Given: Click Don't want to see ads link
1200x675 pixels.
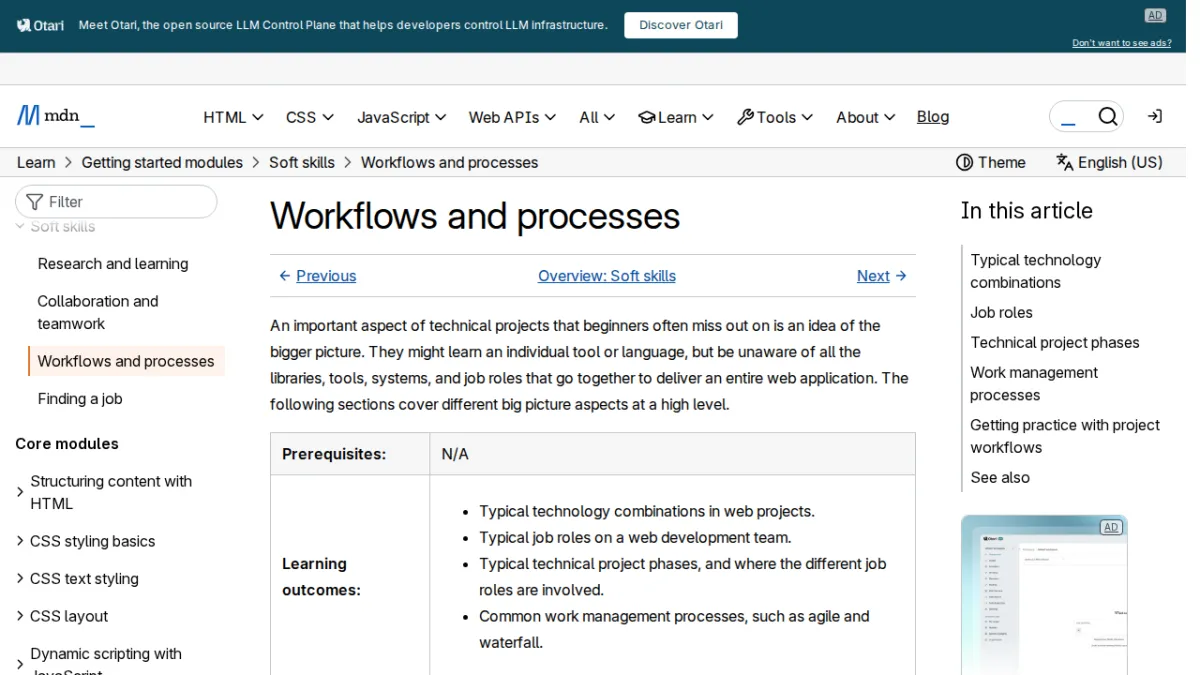Looking at the screenshot, I should pyautogui.click(x=1122, y=43).
